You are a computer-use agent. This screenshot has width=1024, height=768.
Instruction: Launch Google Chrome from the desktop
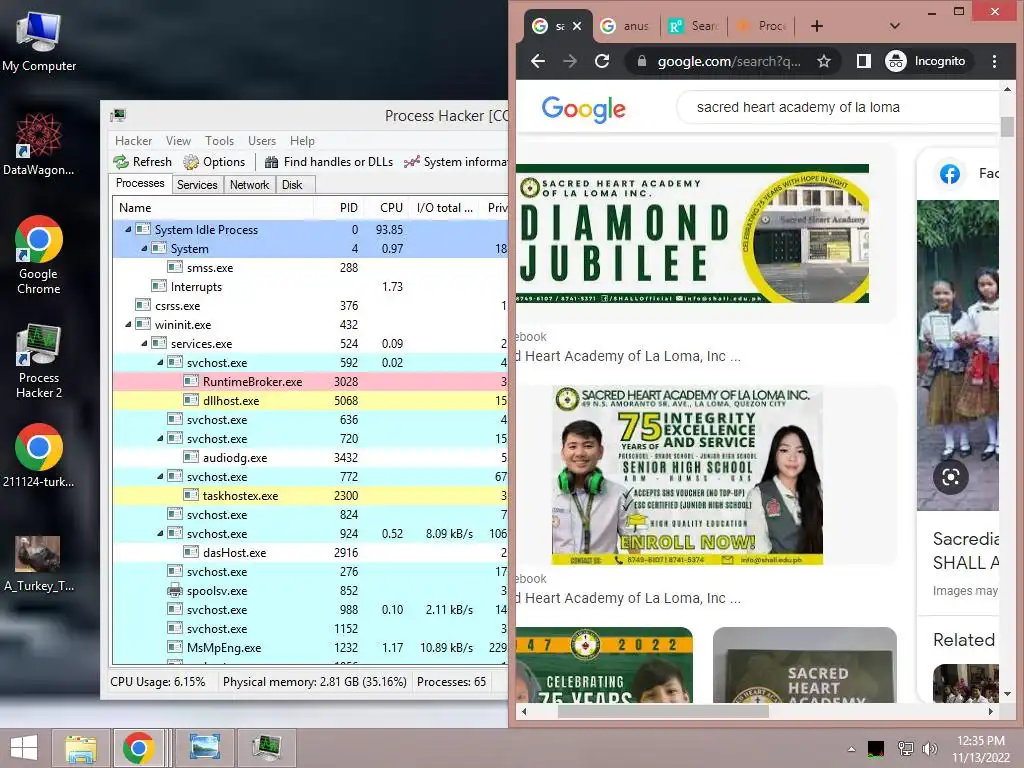pyautogui.click(x=39, y=255)
